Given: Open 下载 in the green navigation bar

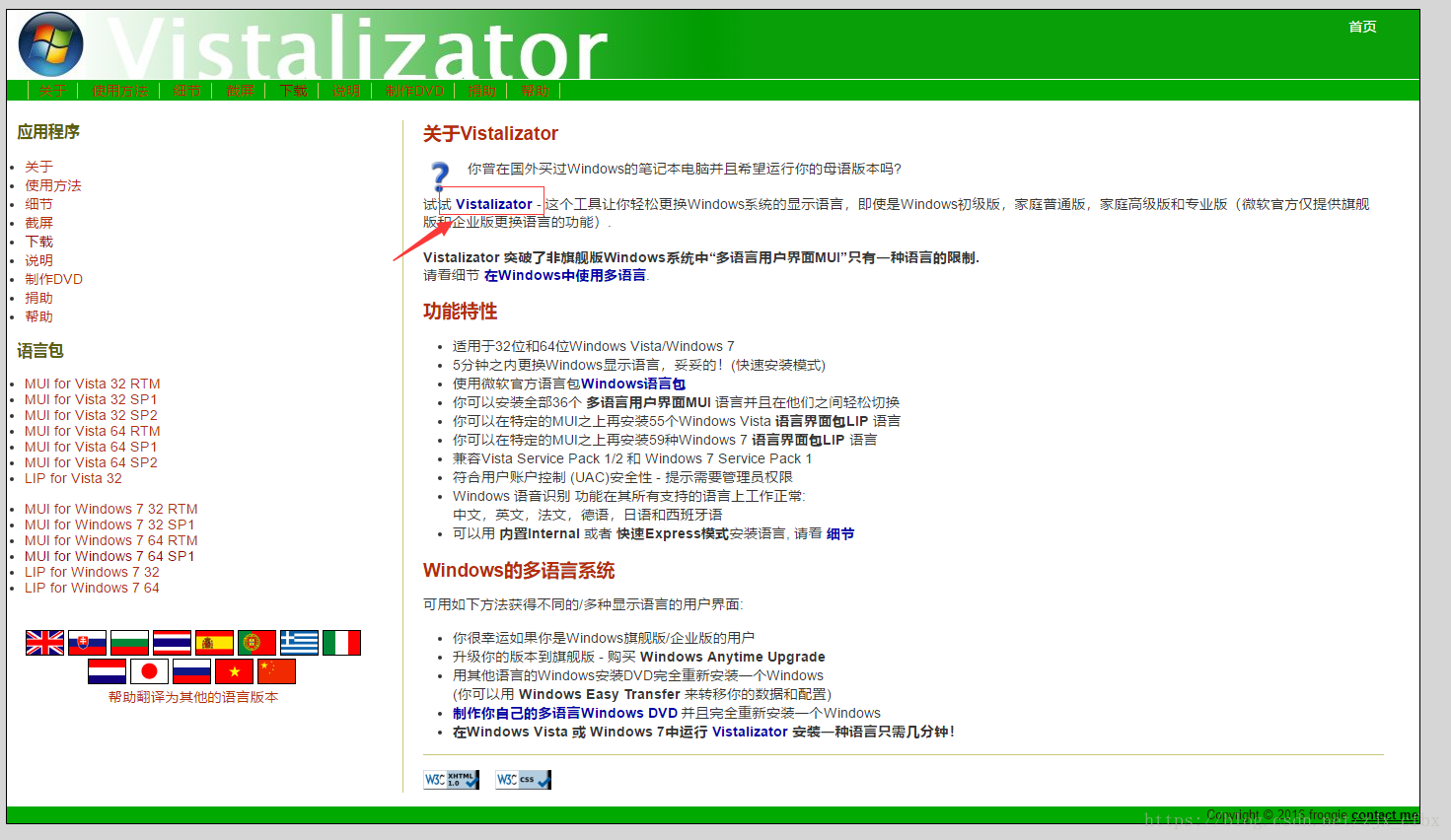Looking at the screenshot, I should pyautogui.click(x=293, y=91).
